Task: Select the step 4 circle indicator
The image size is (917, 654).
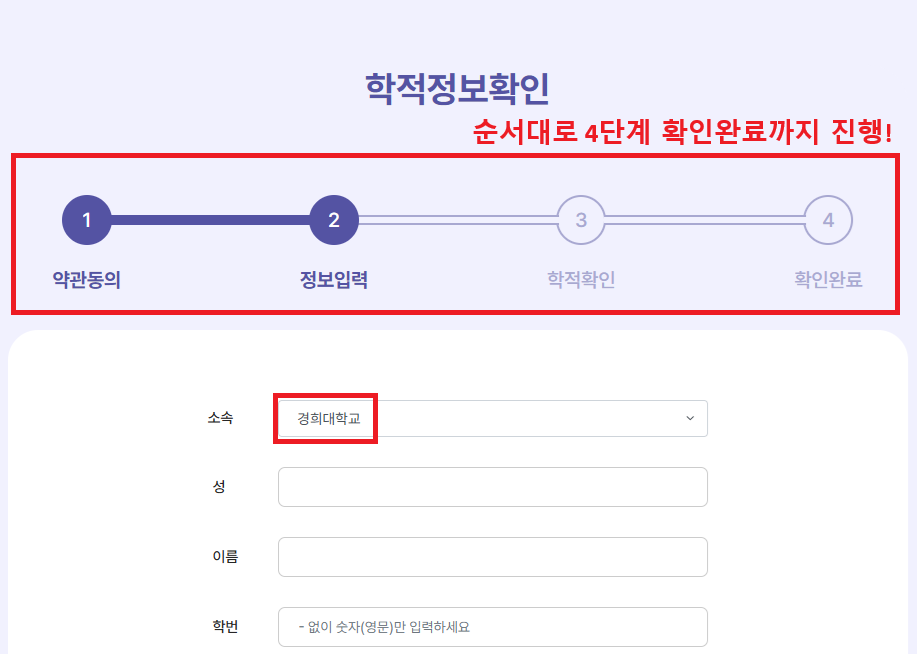Action: tap(828, 220)
